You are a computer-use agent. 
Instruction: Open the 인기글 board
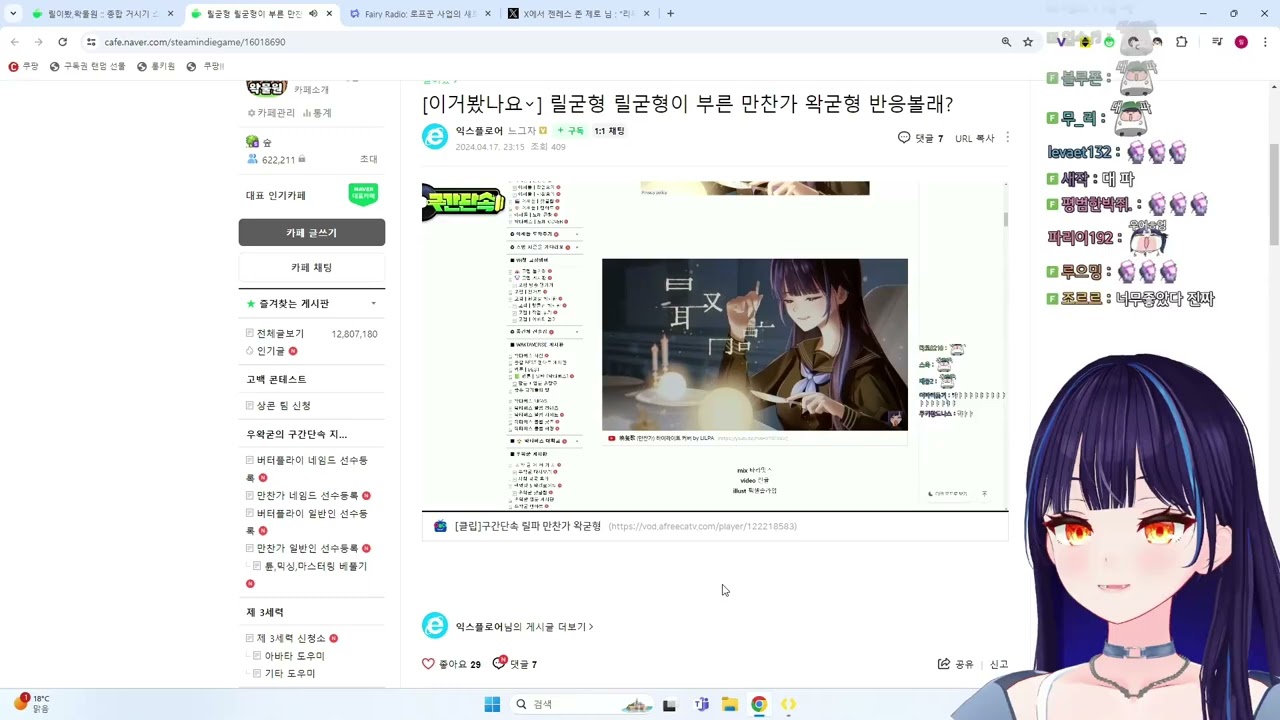point(270,351)
